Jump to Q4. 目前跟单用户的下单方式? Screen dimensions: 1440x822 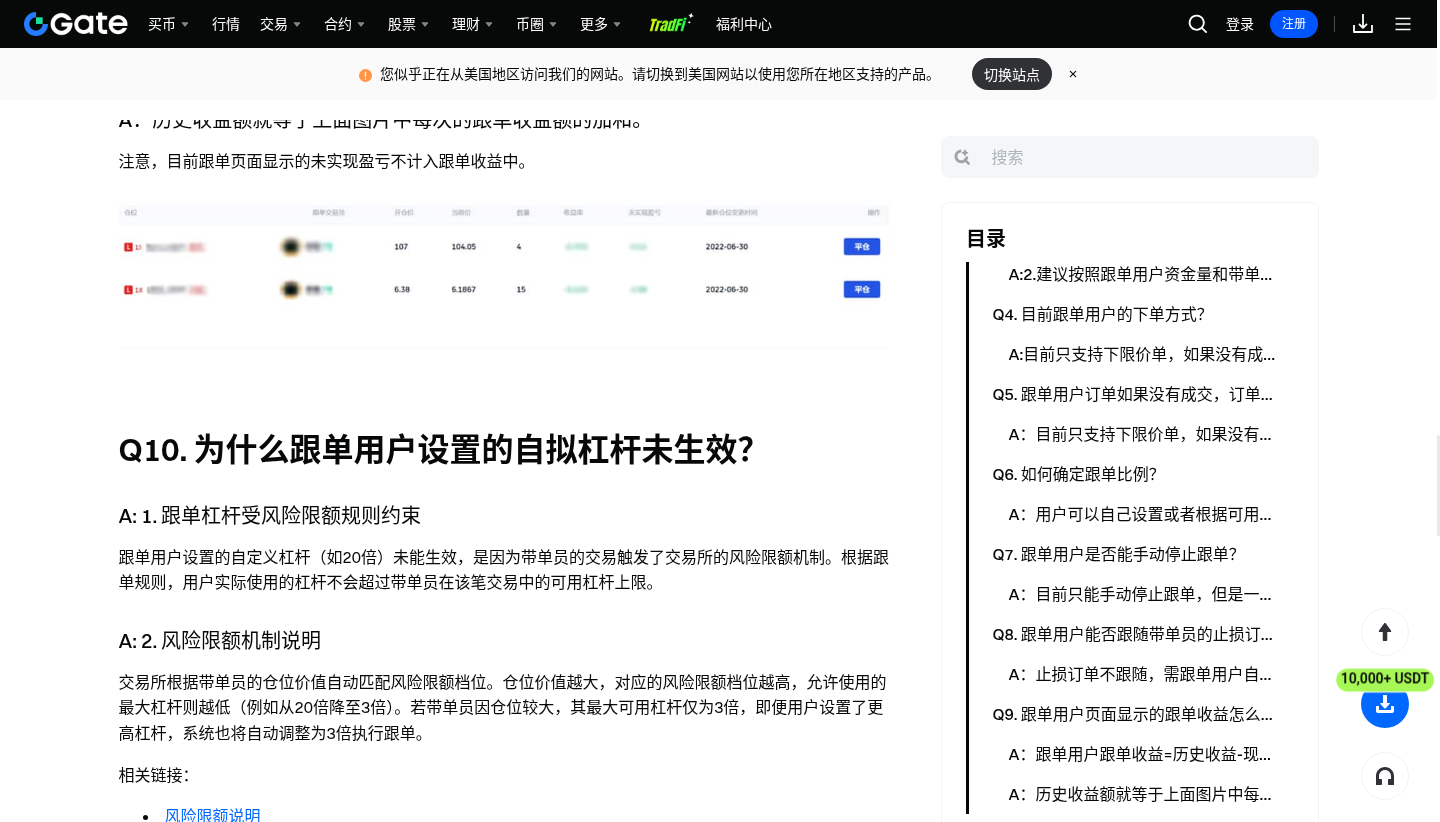coord(1099,314)
